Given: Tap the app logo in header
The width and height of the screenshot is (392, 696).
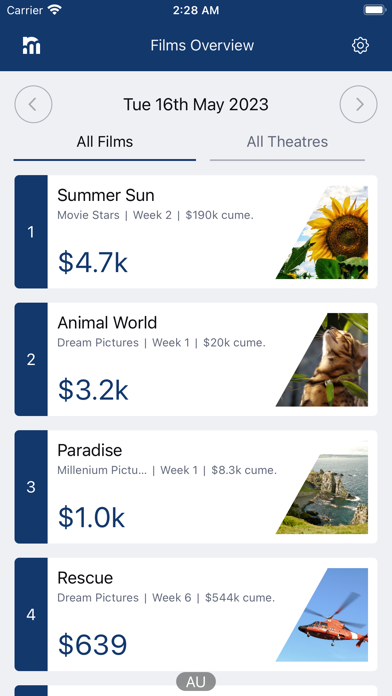Looking at the screenshot, I should 32,46.
